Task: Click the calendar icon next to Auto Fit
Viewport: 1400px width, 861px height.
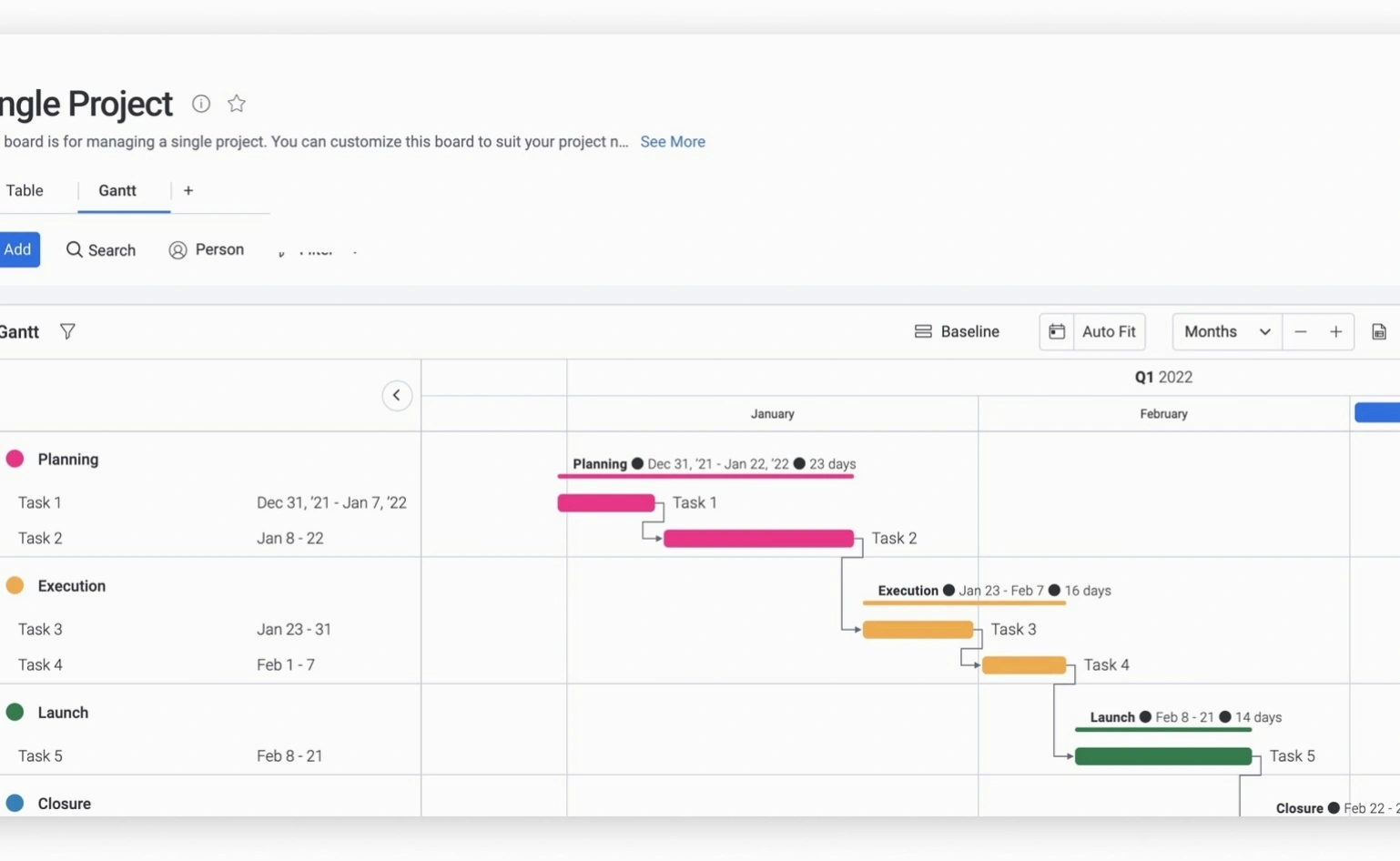Action: pyautogui.click(x=1056, y=331)
